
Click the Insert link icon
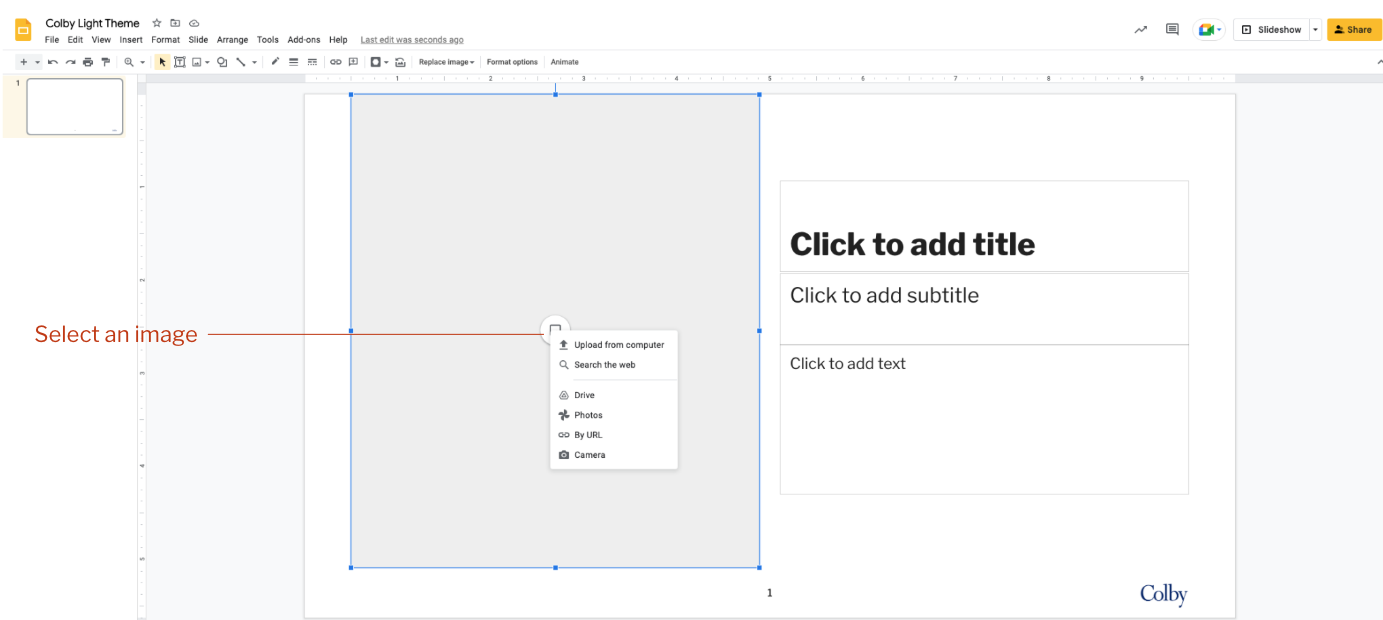point(336,62)
